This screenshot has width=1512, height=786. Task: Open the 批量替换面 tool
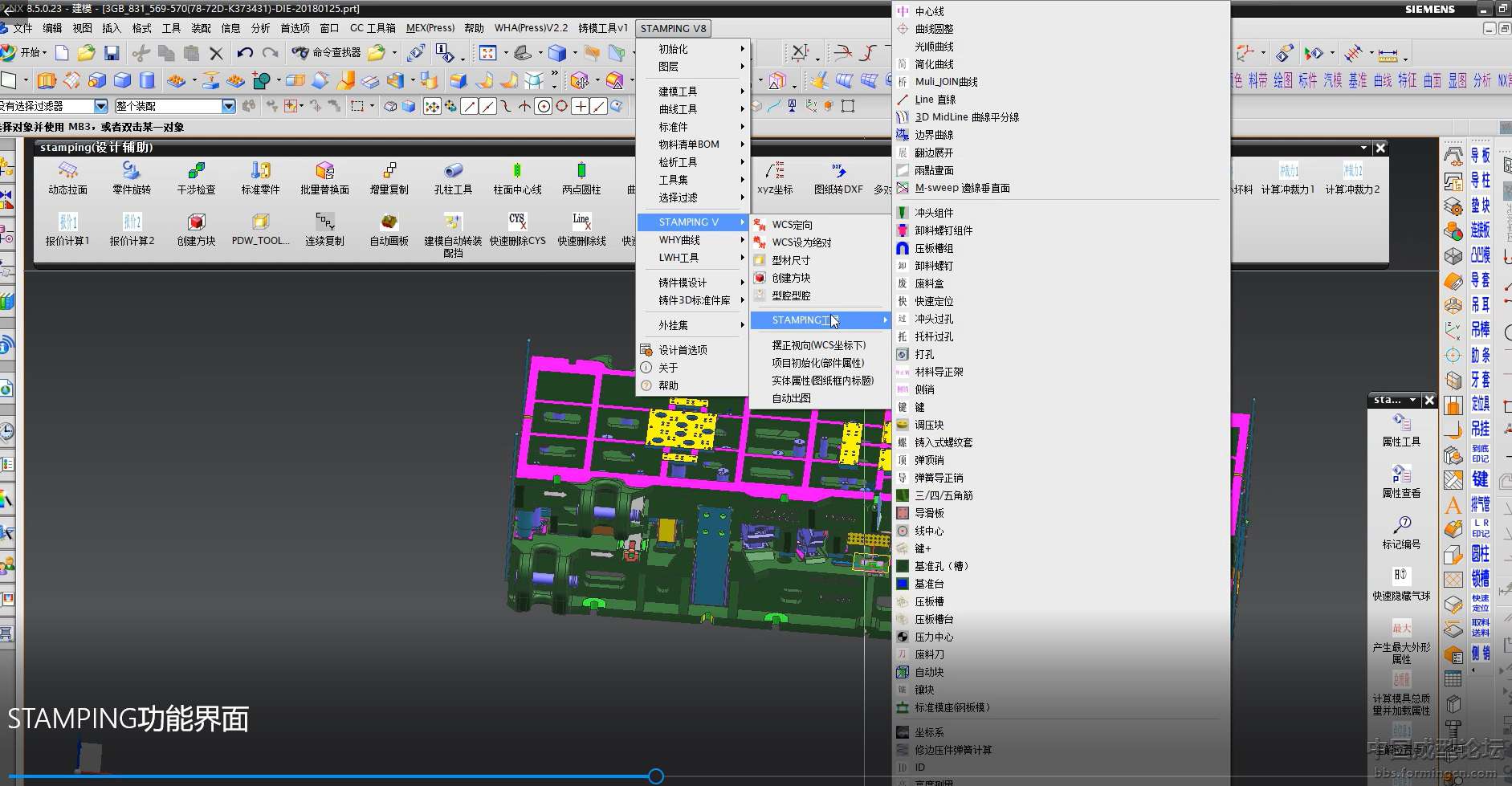324,171
